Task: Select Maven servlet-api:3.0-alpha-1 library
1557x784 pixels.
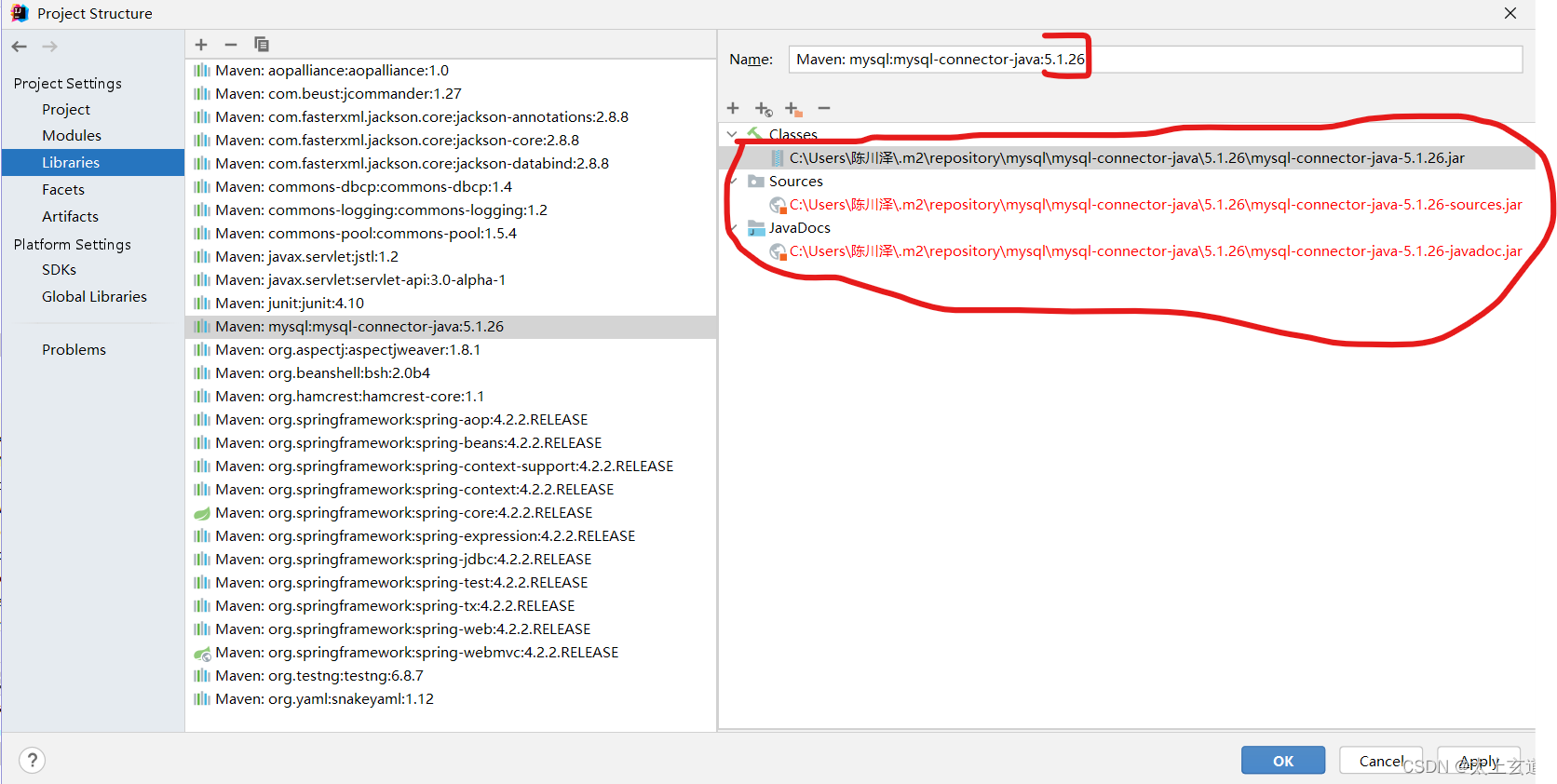Action: [360, 280]
